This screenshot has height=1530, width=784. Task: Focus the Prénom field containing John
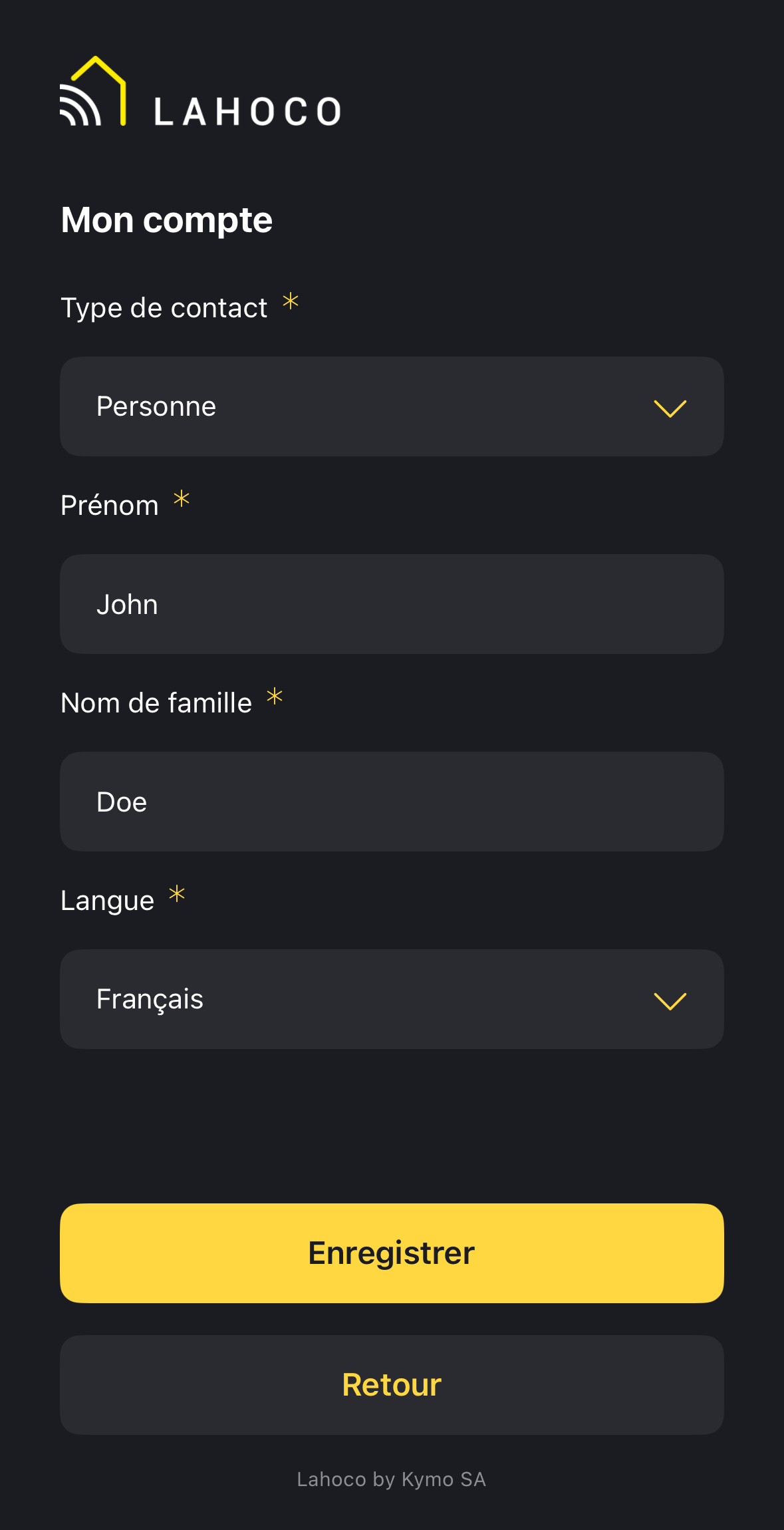[x=392, y=604]
